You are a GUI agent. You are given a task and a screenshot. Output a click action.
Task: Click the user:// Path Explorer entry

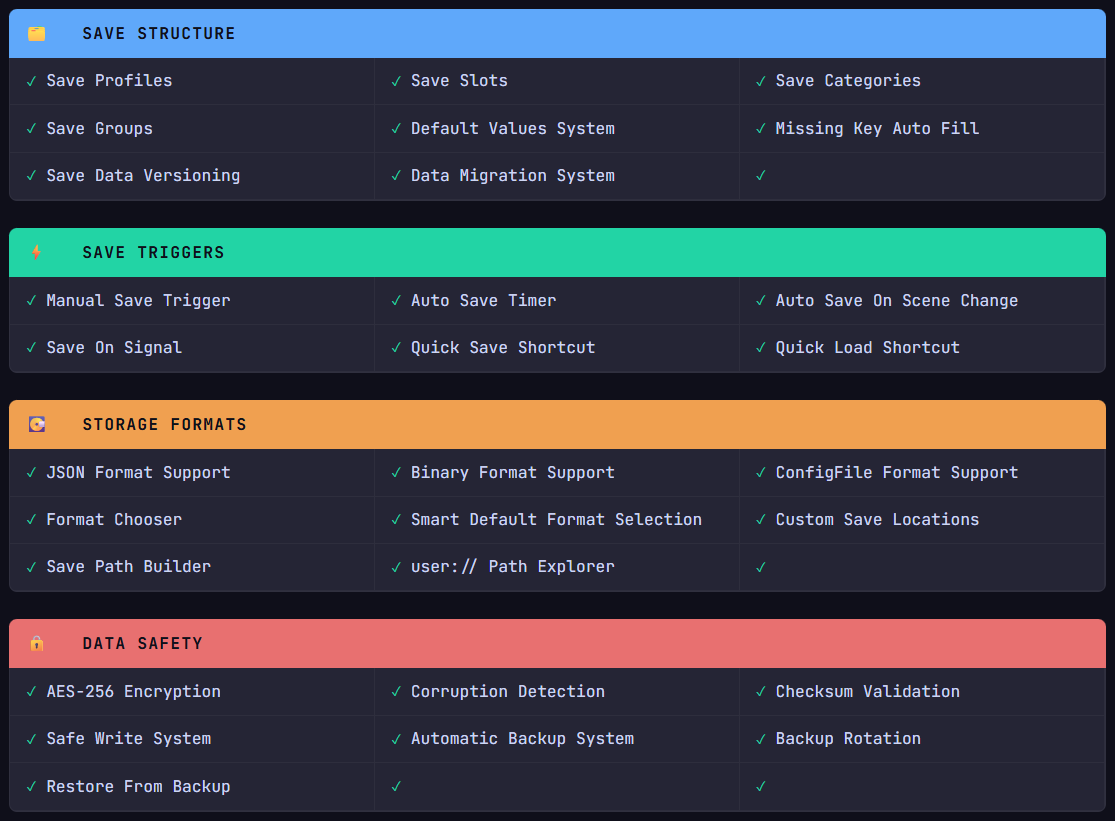pyautogui.click(x=512, y=567)
